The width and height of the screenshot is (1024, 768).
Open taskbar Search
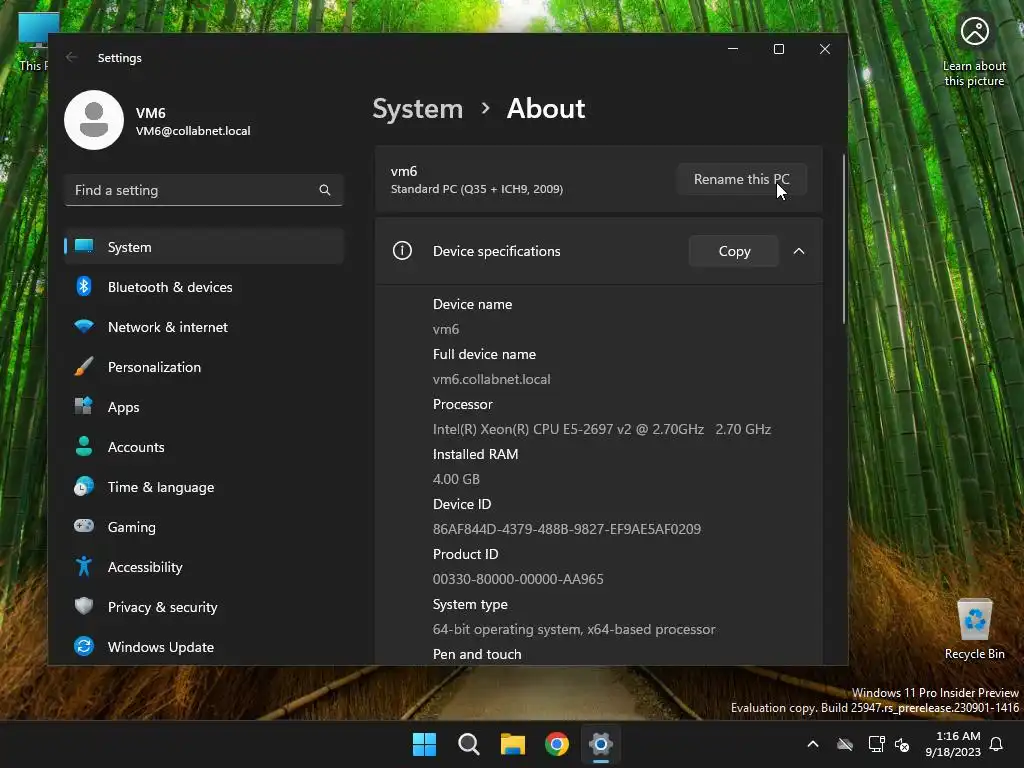coord(468,744)
